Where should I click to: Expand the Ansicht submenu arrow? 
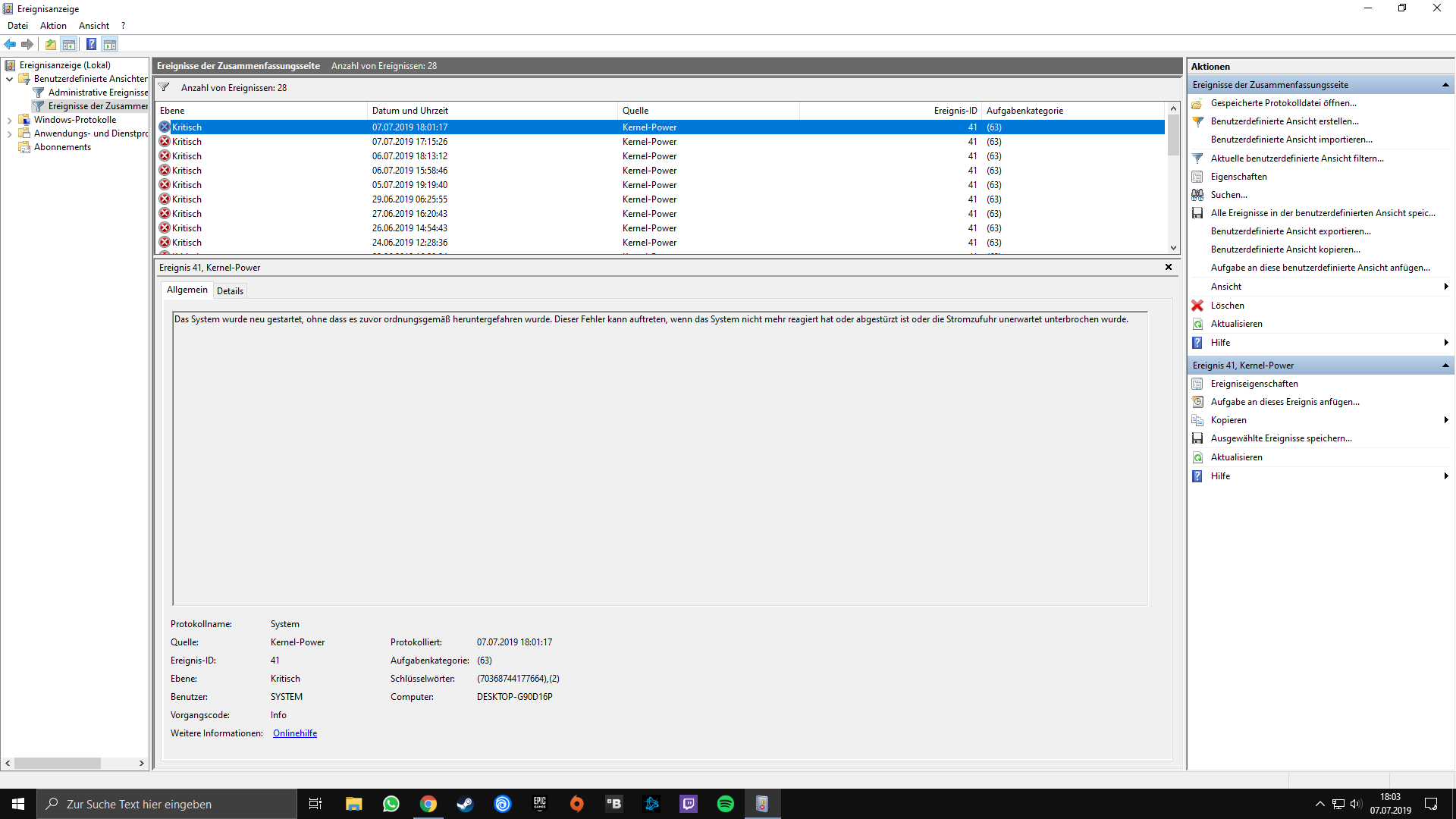[1445, 287]
